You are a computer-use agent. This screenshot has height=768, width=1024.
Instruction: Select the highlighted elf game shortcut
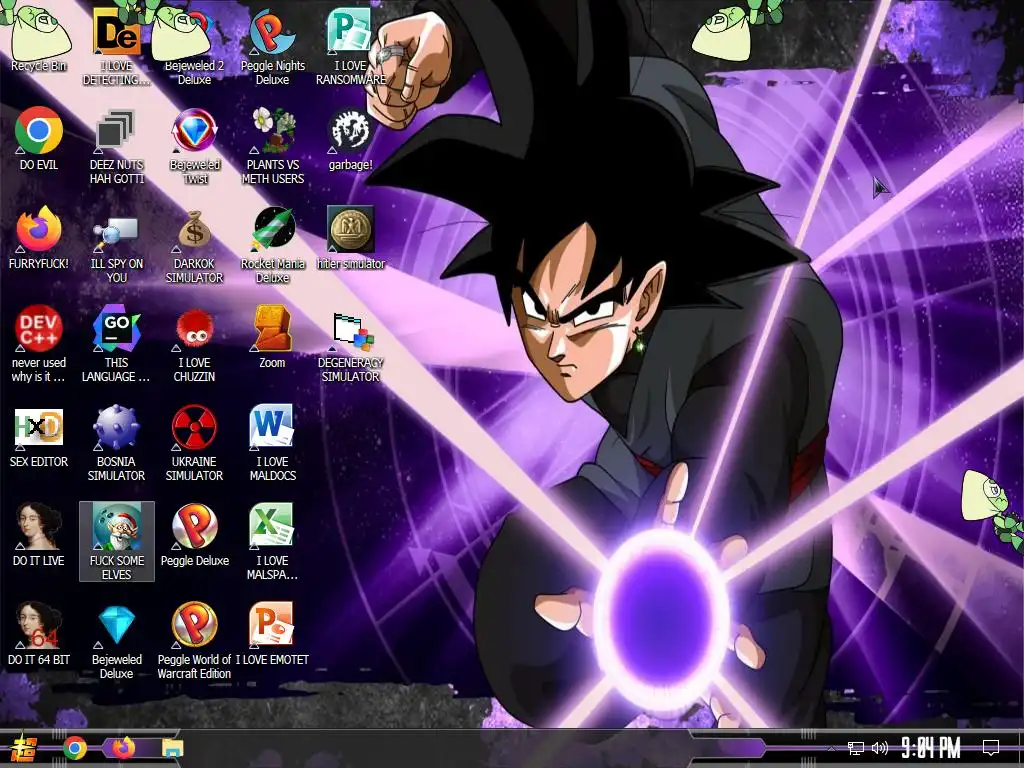[117, 541]
